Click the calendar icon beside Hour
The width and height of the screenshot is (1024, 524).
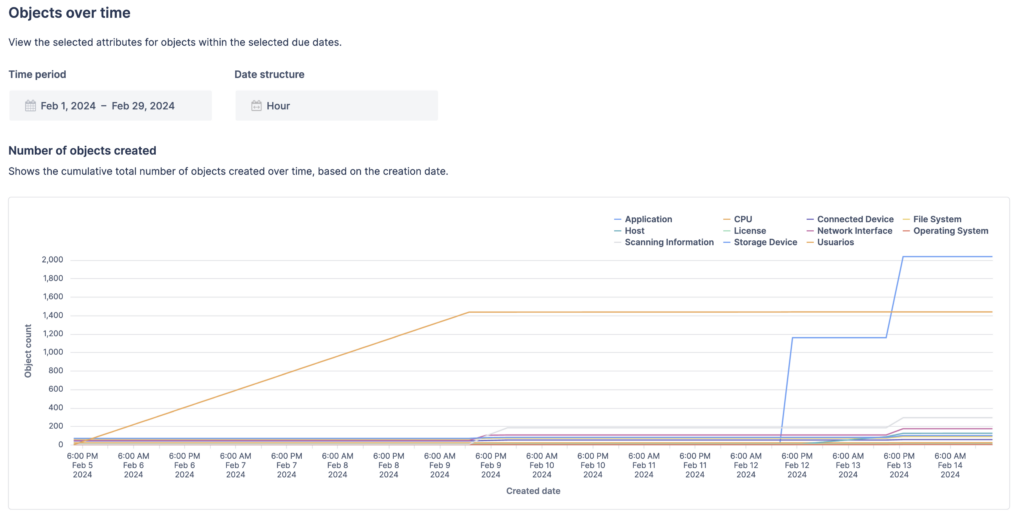[256, 106]
